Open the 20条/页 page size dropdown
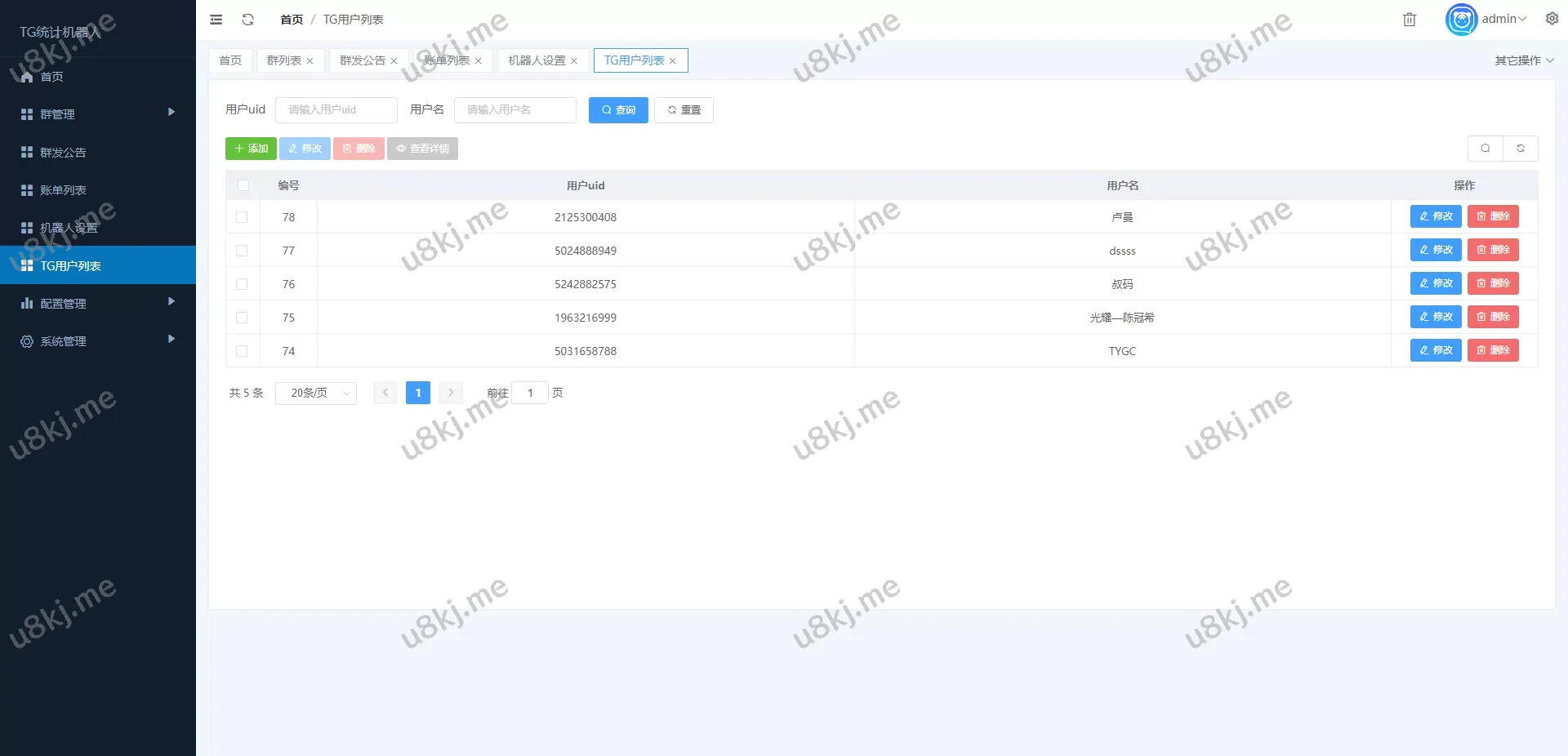The height and width of the screenshot is (756, 1568). (x=316, y=394)
